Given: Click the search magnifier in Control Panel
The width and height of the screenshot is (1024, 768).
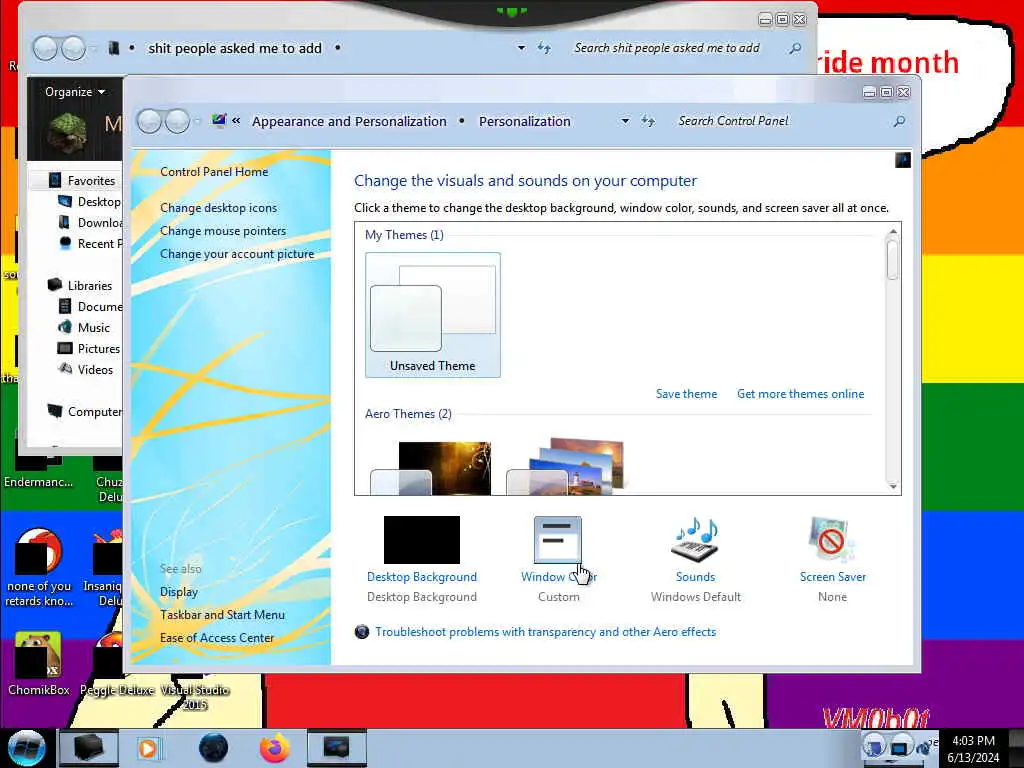Looking at the screenshot, I should pos(899,121).
